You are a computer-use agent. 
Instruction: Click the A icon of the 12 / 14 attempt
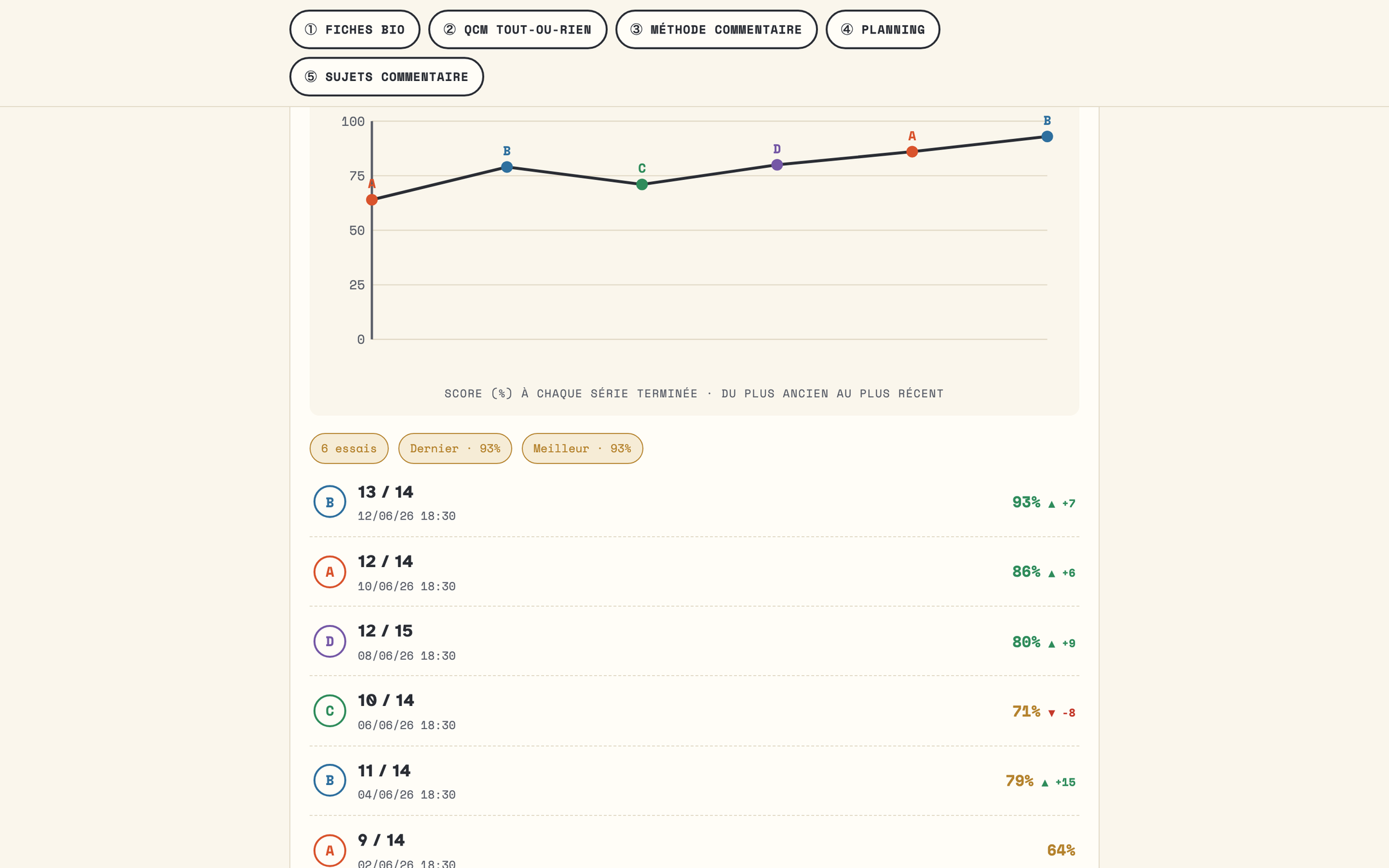(x=330, y=572)
